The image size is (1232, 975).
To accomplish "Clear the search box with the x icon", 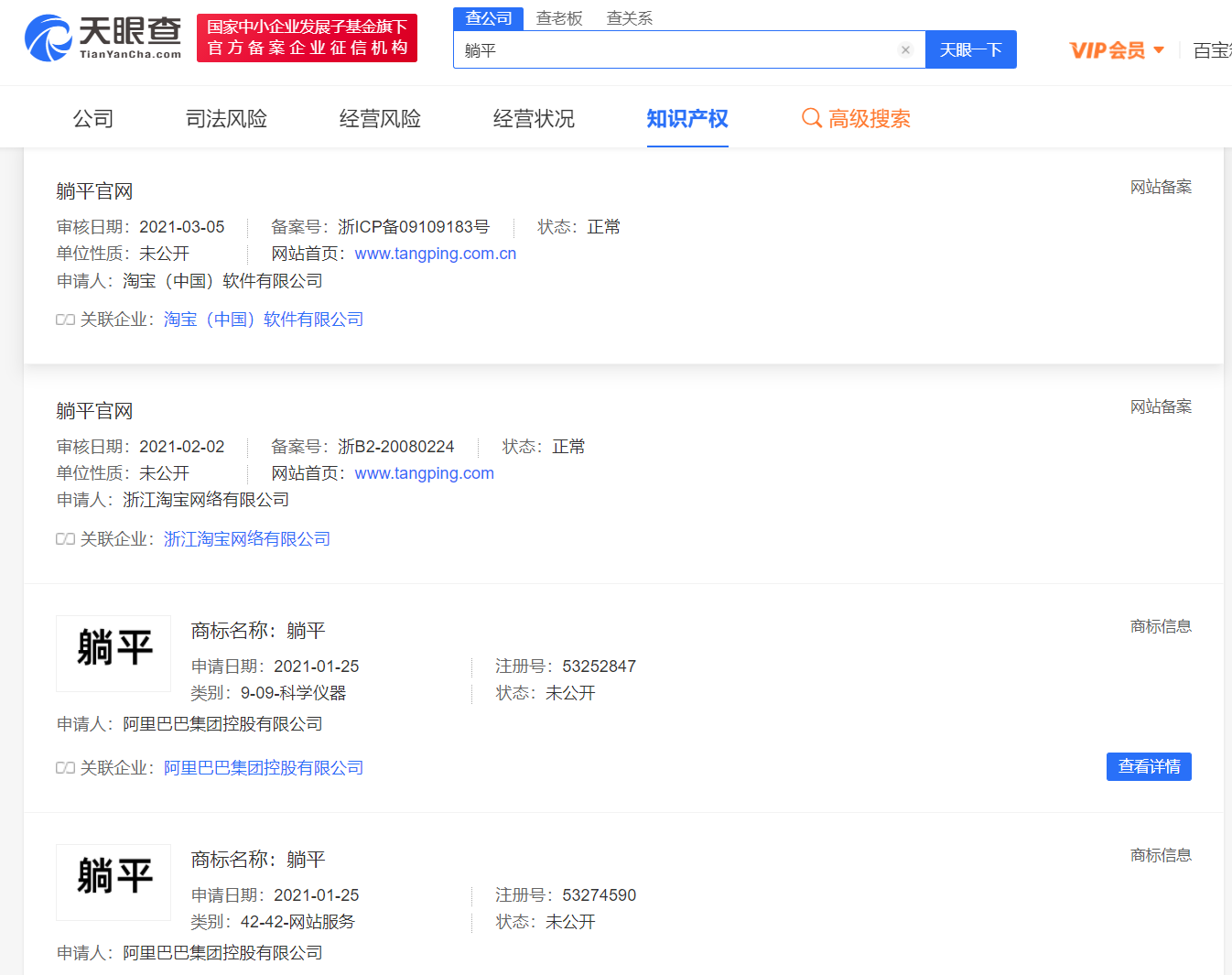I will [x=905, y=50].
